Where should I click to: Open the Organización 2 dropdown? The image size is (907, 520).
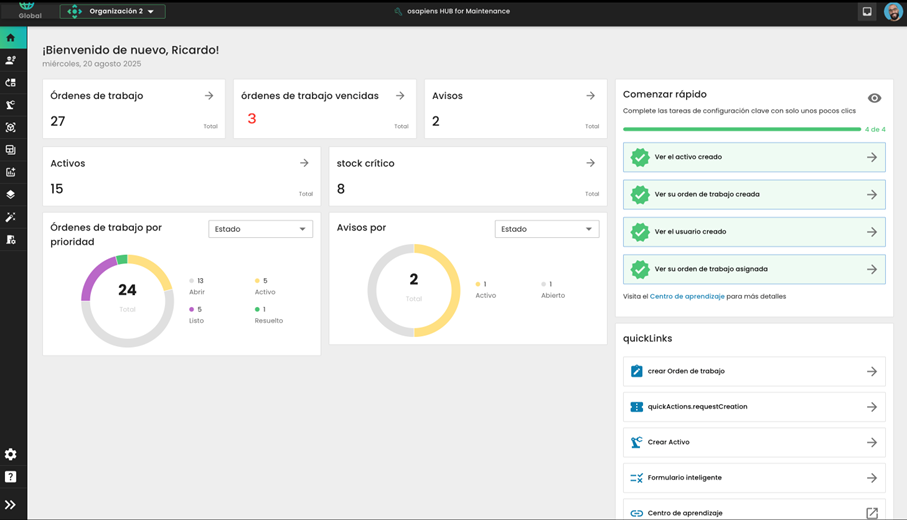coord(113,12)
